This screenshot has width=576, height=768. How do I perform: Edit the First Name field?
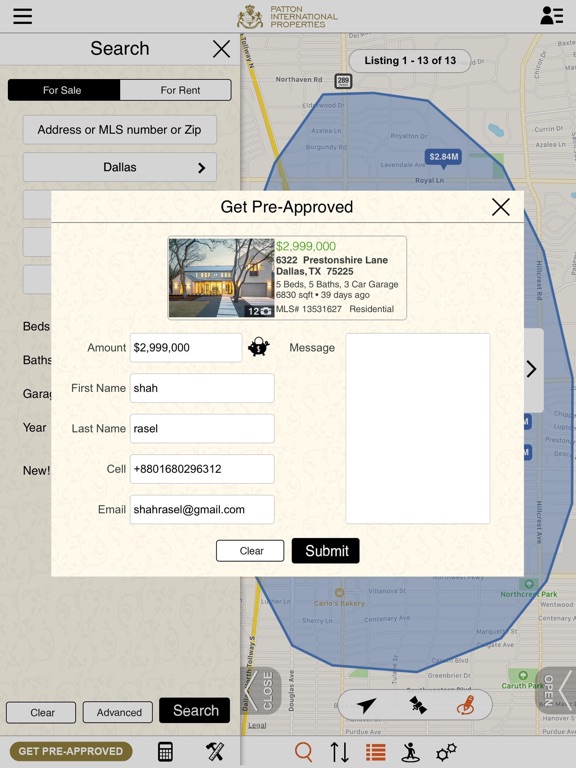(202, 388)
